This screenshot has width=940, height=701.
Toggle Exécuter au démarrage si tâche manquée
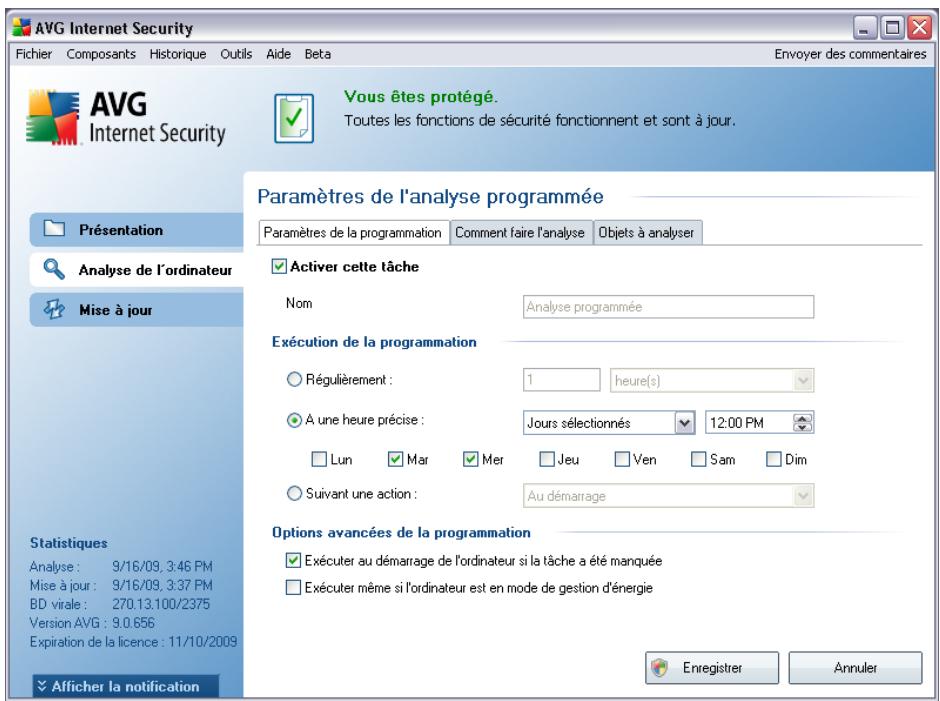[x=293, y=561]
